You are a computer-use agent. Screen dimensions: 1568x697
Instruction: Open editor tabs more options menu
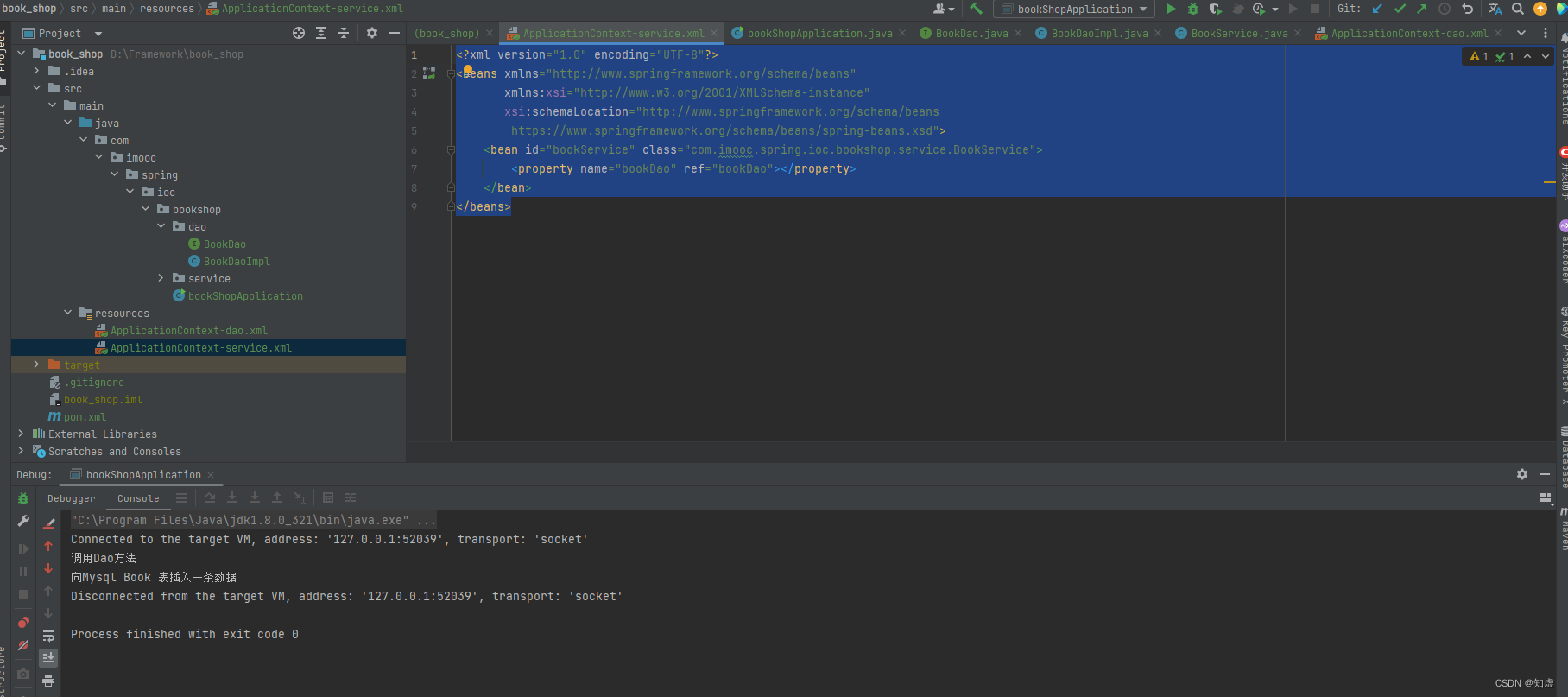coord(1546,33)
